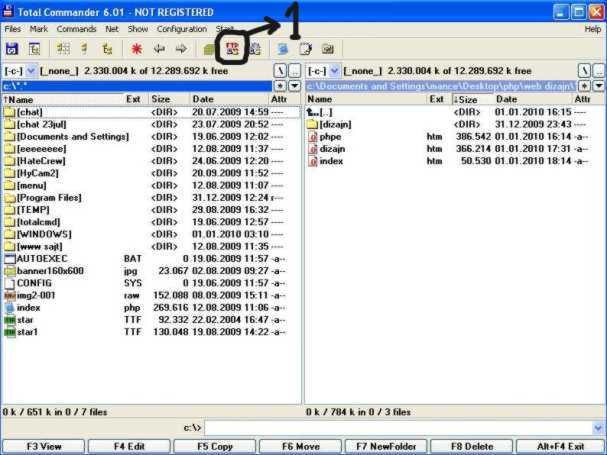
Task: Click the green pack files icon
Action: [x=209, y=50]
